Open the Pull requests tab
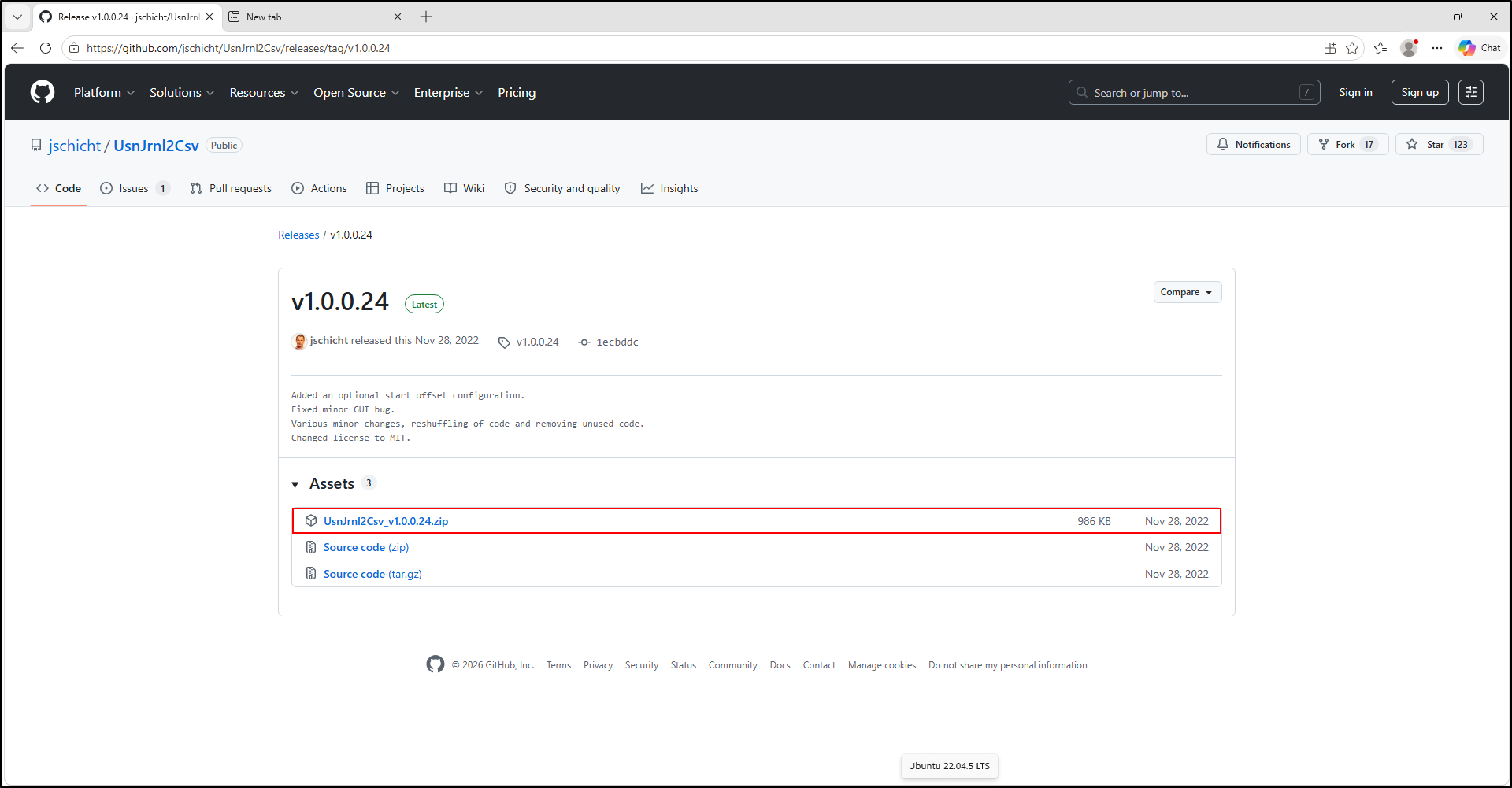This screenshot has width=1512, height=788. [231, 188]
